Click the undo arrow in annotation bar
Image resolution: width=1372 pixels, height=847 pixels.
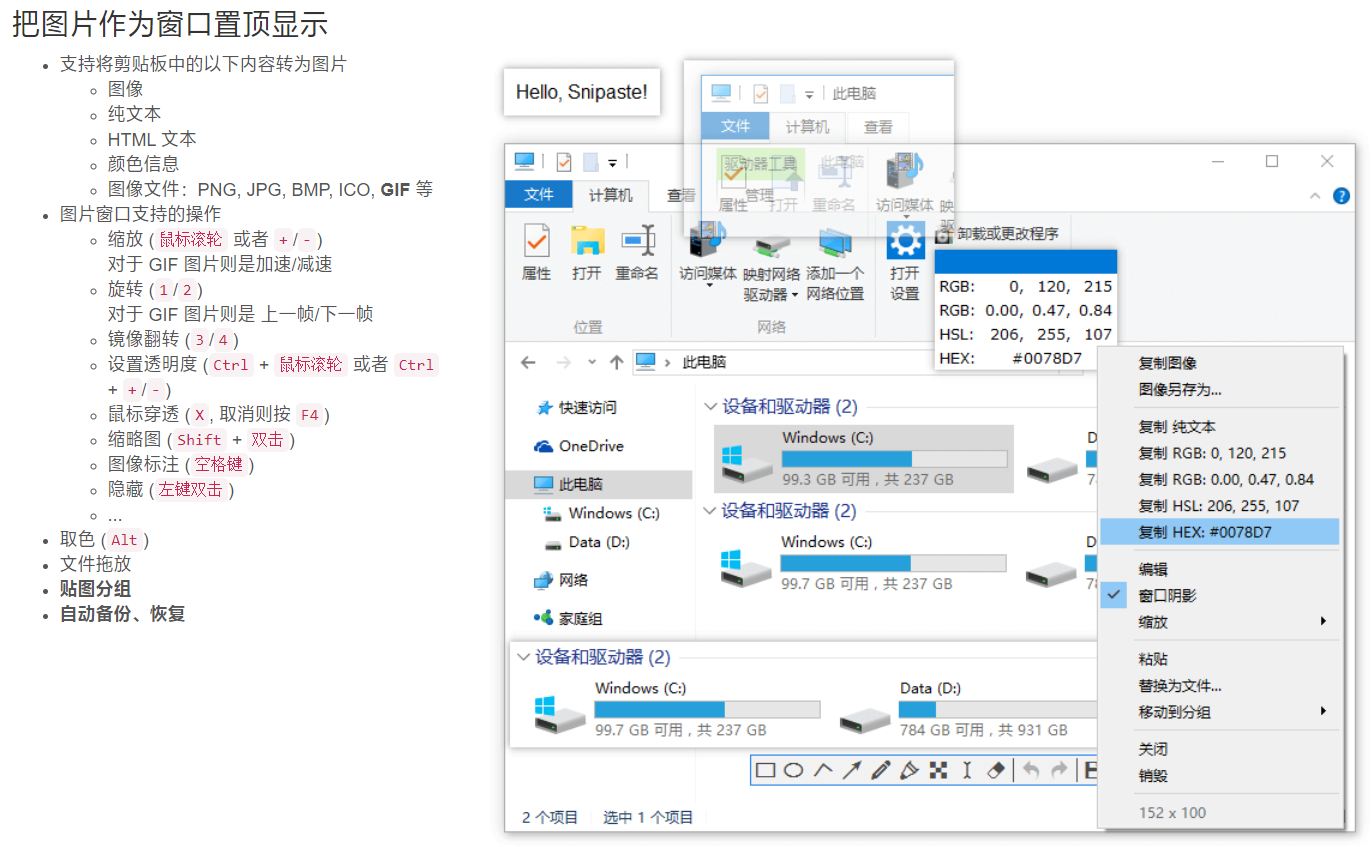1031,770
